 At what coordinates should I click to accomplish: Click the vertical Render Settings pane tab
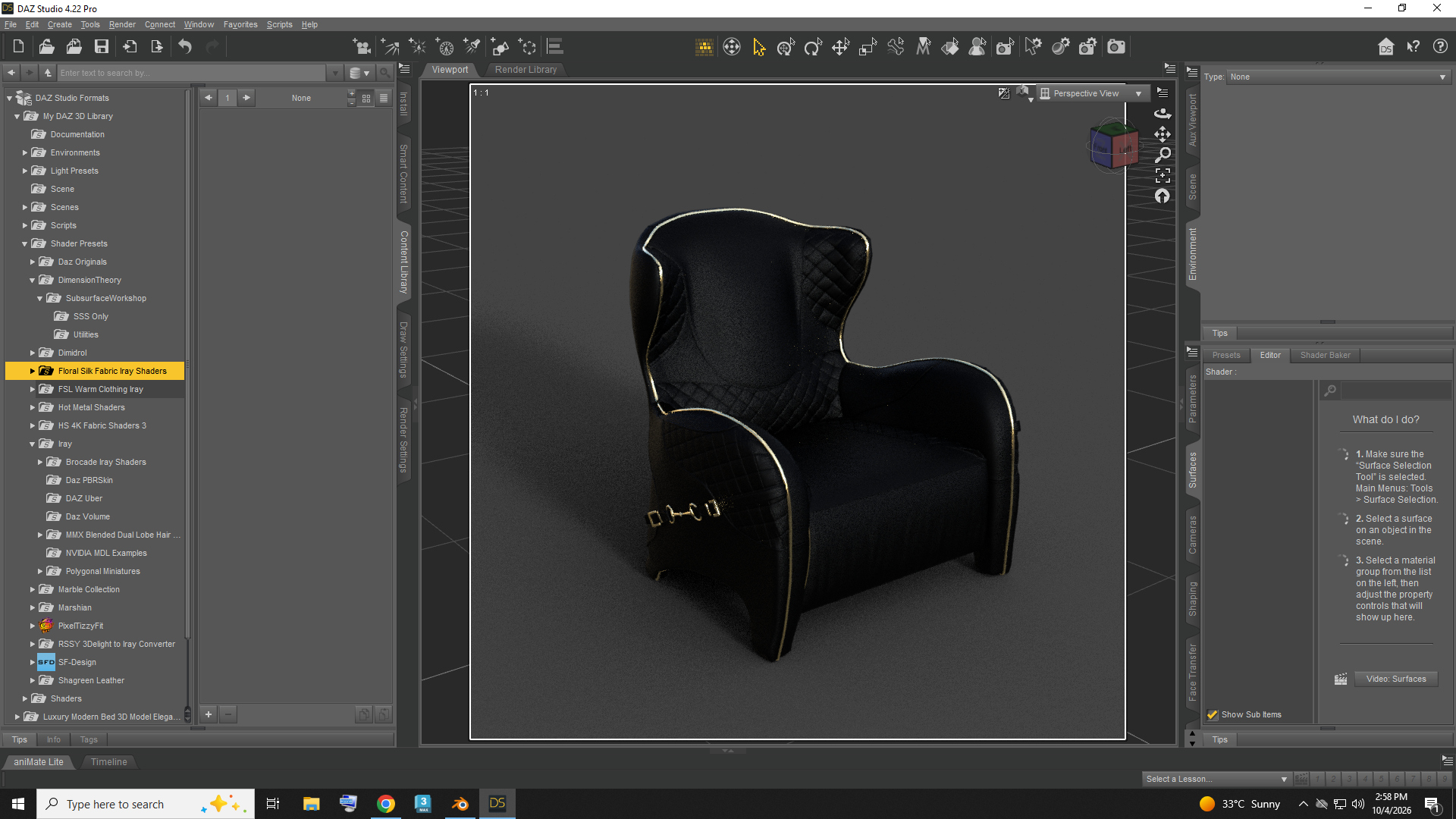coord(403,440)
